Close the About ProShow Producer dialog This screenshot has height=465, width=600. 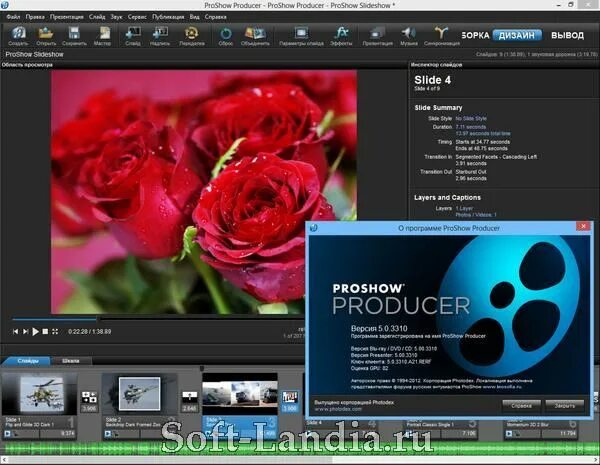click(x=583, y=226)
